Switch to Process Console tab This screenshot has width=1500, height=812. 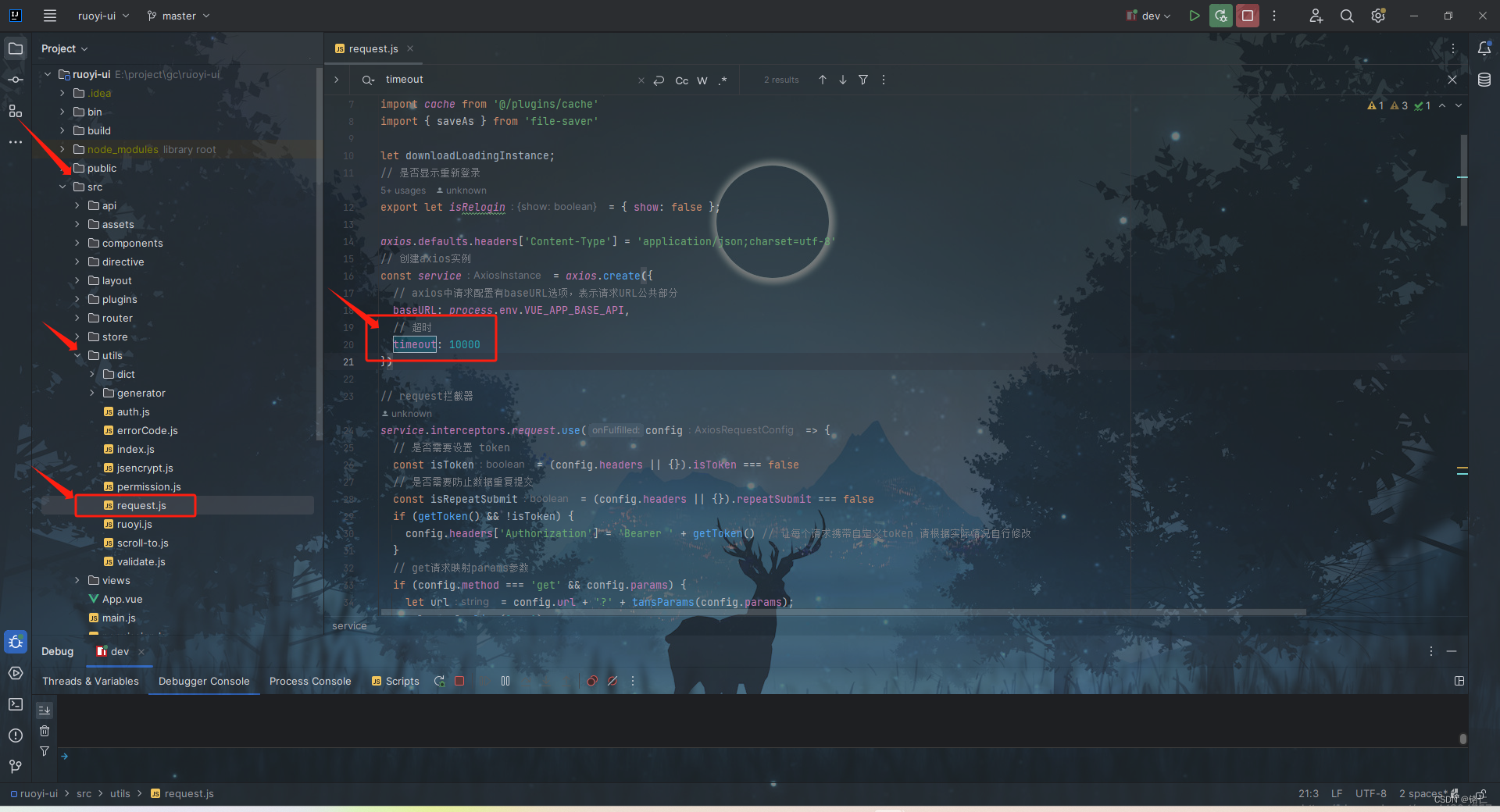(310, 681)
